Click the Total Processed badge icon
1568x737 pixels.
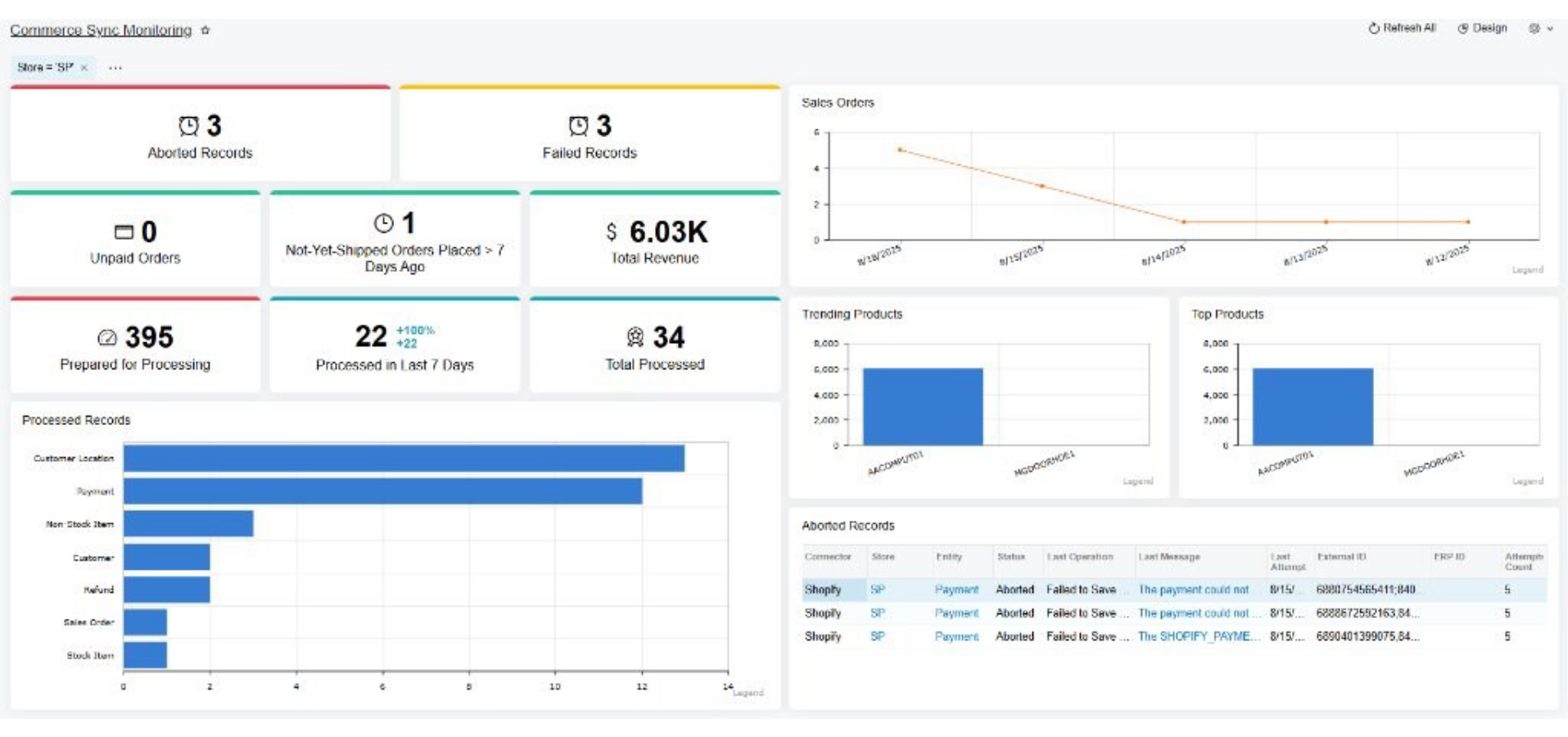click(x=635, y=337)
